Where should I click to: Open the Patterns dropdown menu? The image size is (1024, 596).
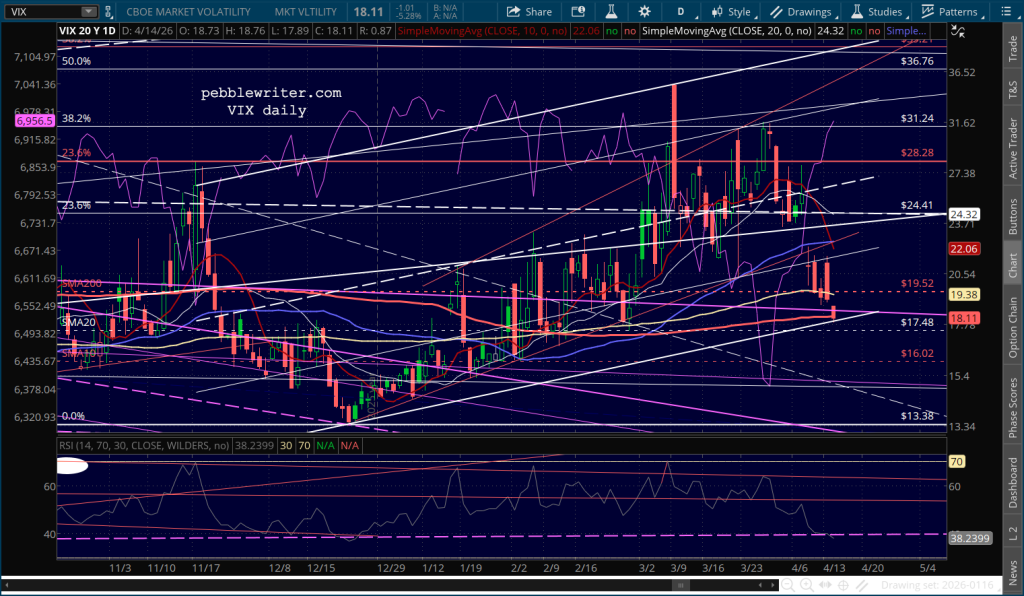point(950,12)
